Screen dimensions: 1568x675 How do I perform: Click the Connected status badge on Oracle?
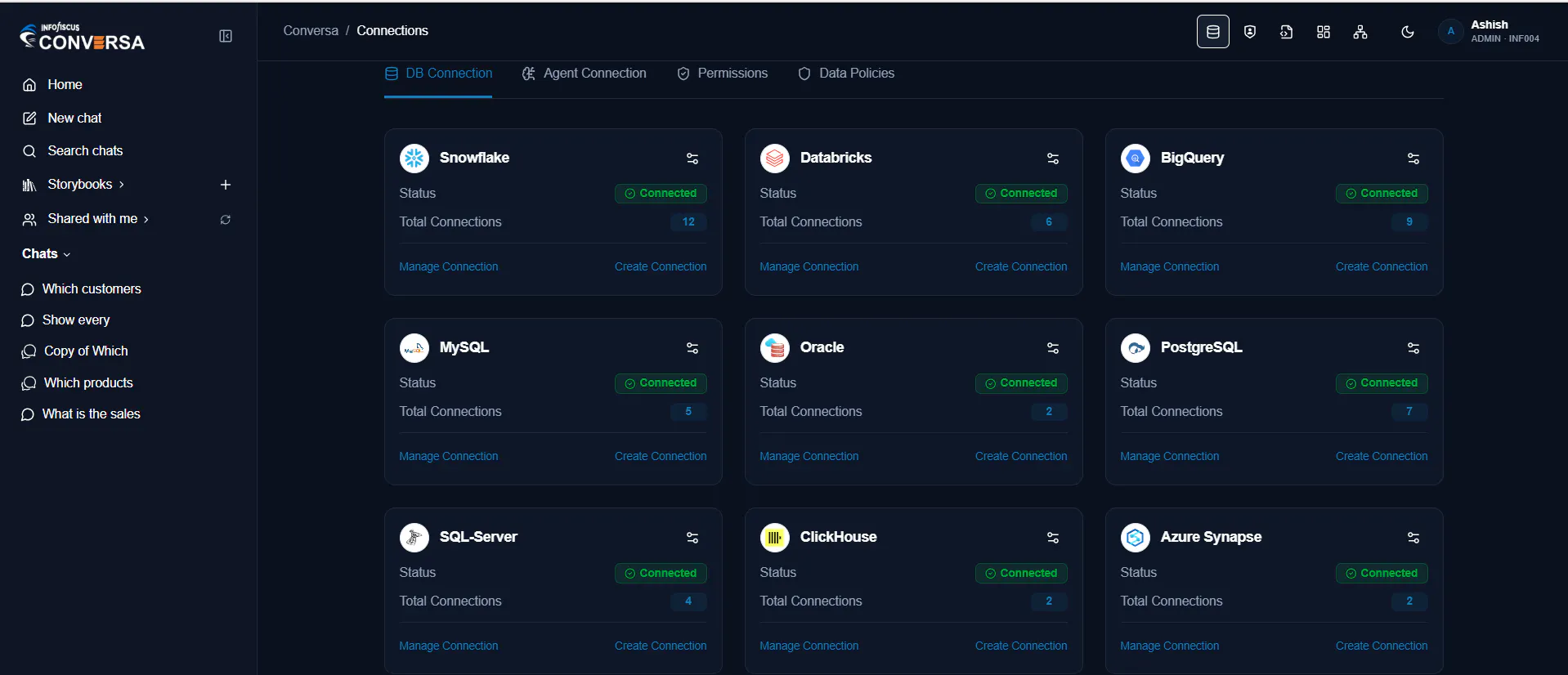(1021, 383)
